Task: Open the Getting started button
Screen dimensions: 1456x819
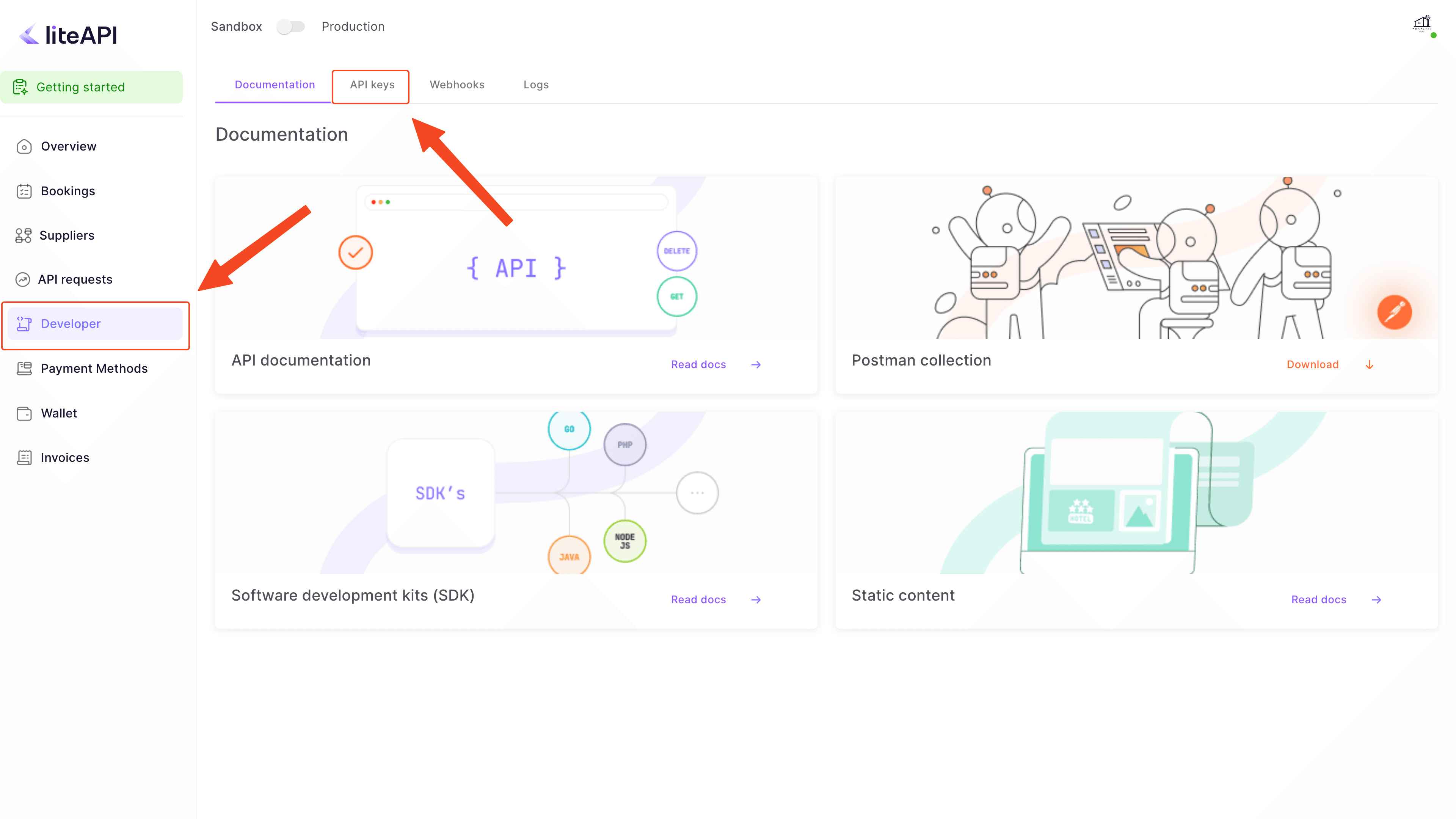Action: click(x=91, y=87)
